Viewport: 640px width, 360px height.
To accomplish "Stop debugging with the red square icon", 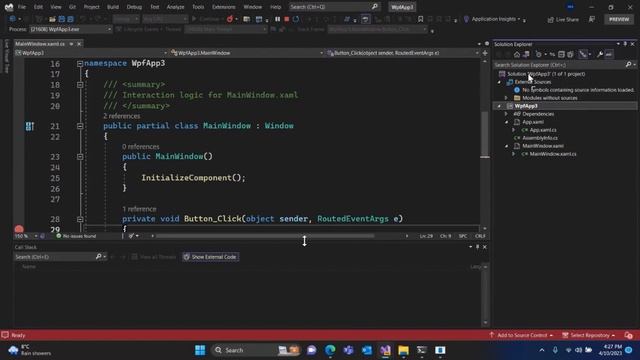I will [x=287, y=19].
